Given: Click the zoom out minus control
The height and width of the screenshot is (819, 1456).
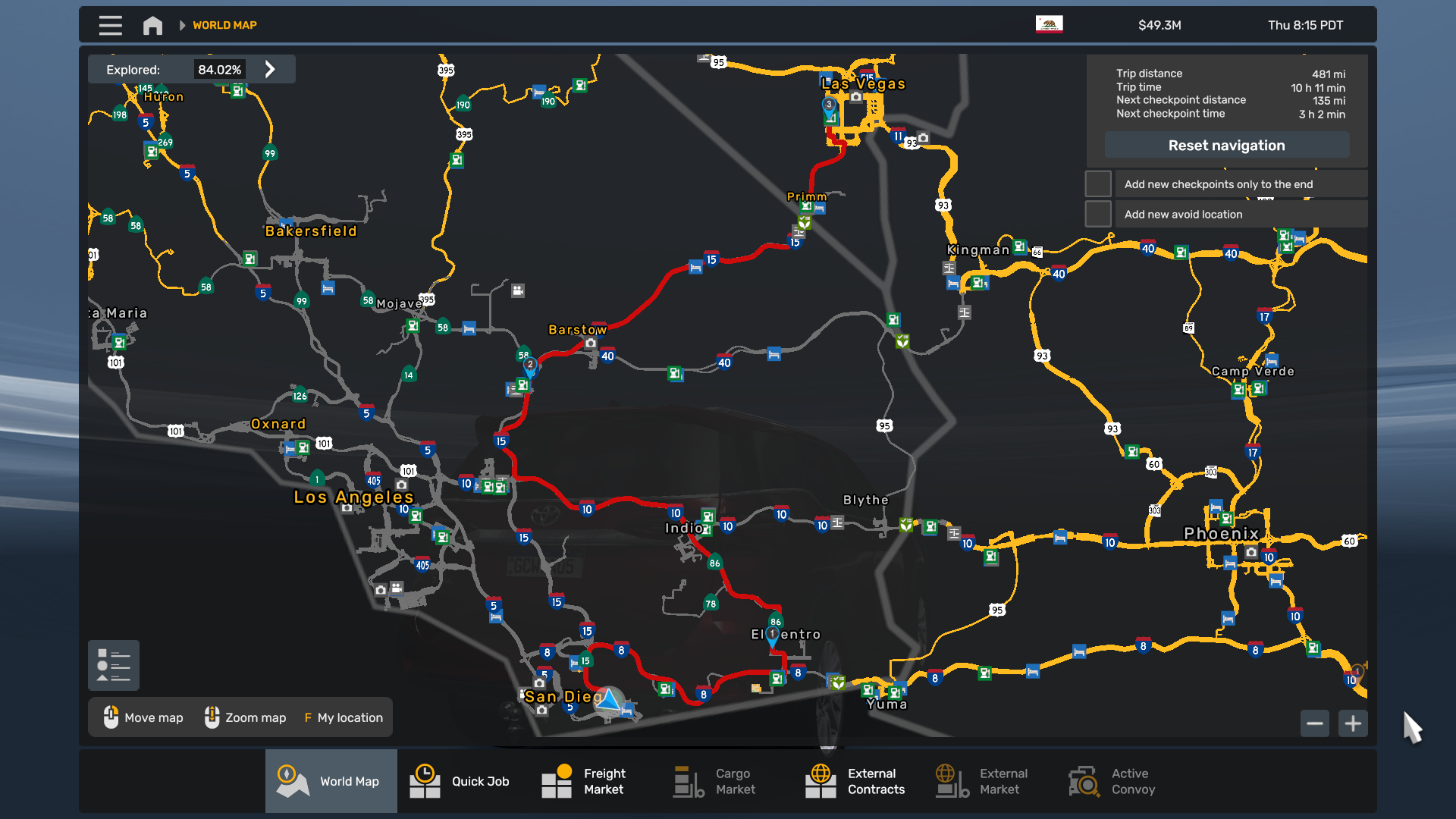Looking at the screenshot, I should tap(1315, 723).
